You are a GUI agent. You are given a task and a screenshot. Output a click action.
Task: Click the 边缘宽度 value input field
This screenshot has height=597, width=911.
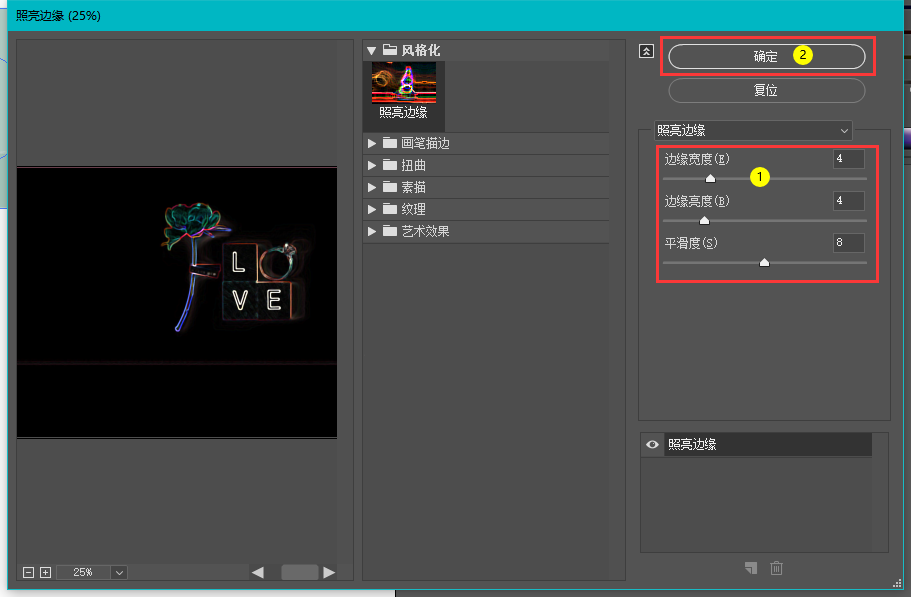849,159
